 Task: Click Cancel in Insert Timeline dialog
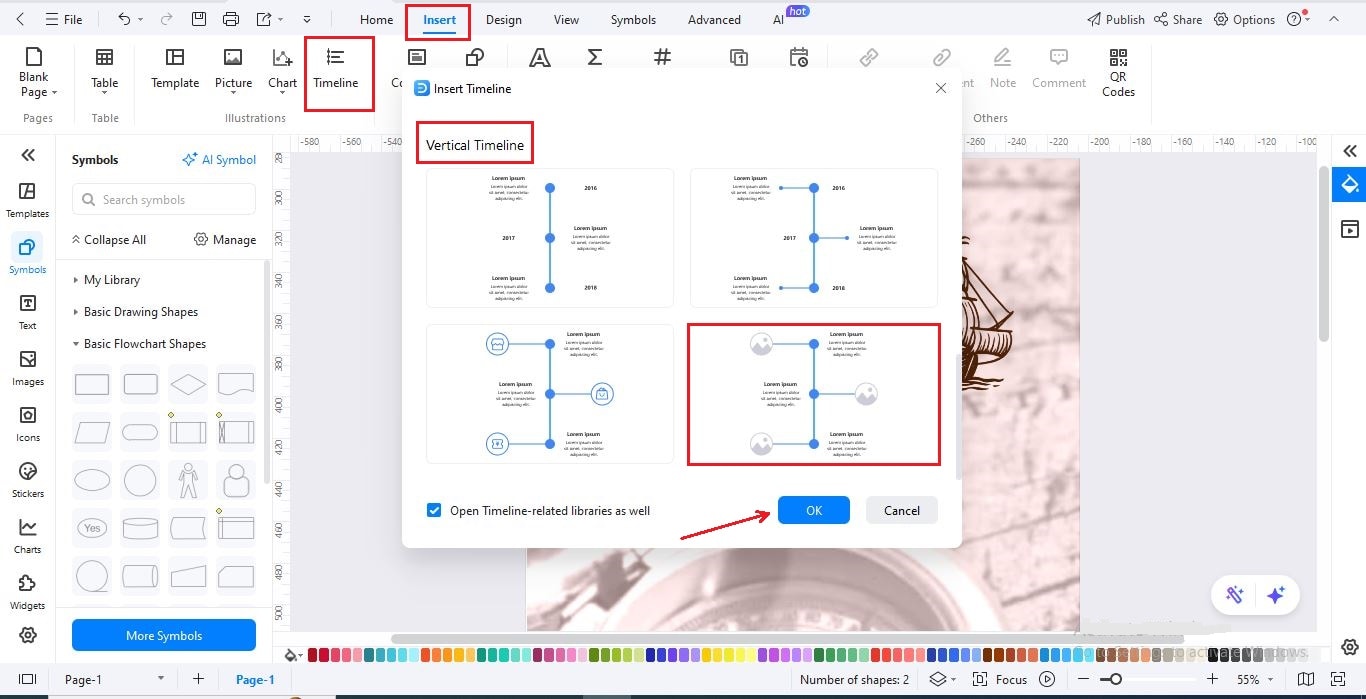902,510
